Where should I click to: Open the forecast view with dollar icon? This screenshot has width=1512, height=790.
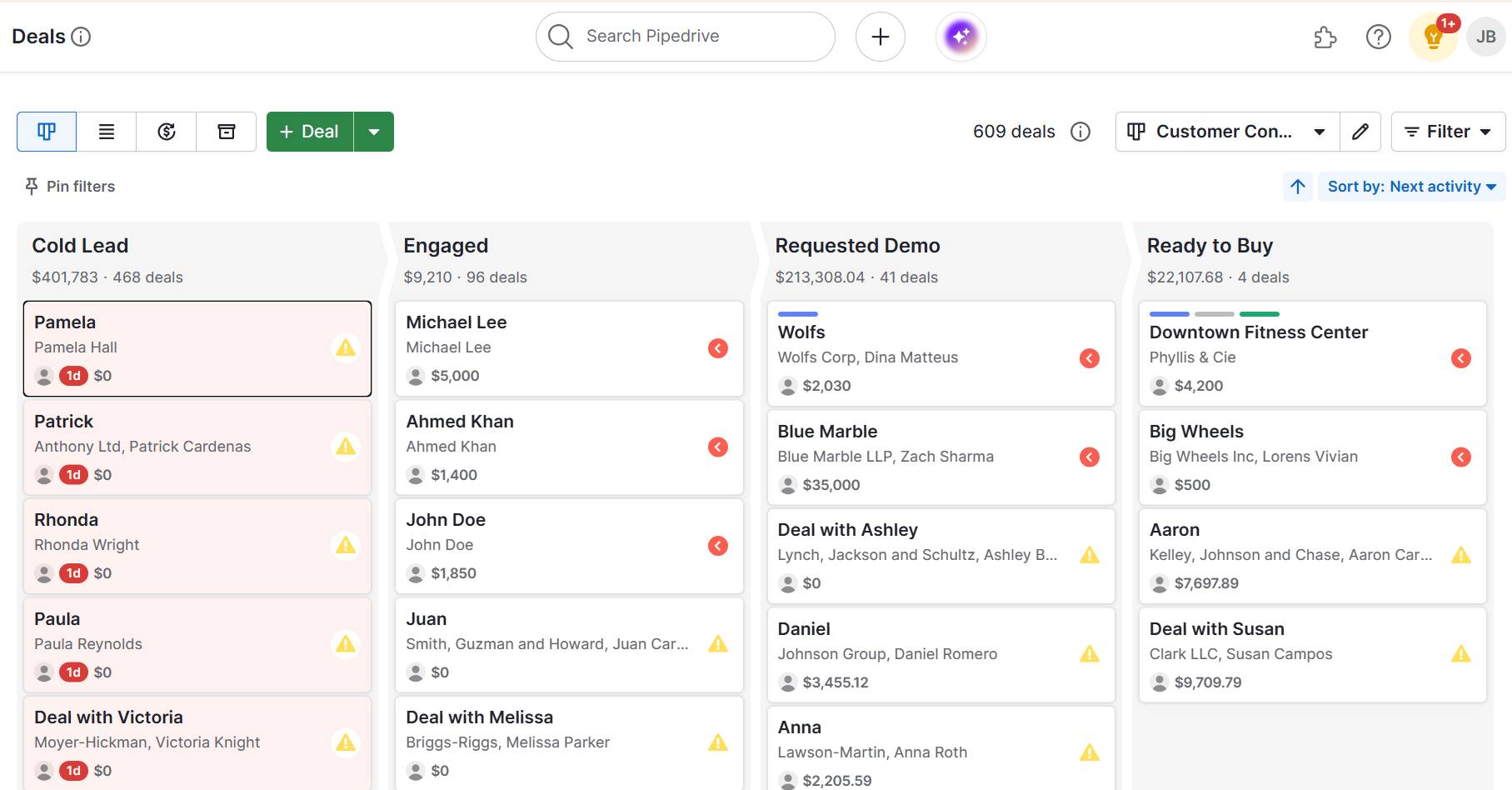click(x=166, y=131)
